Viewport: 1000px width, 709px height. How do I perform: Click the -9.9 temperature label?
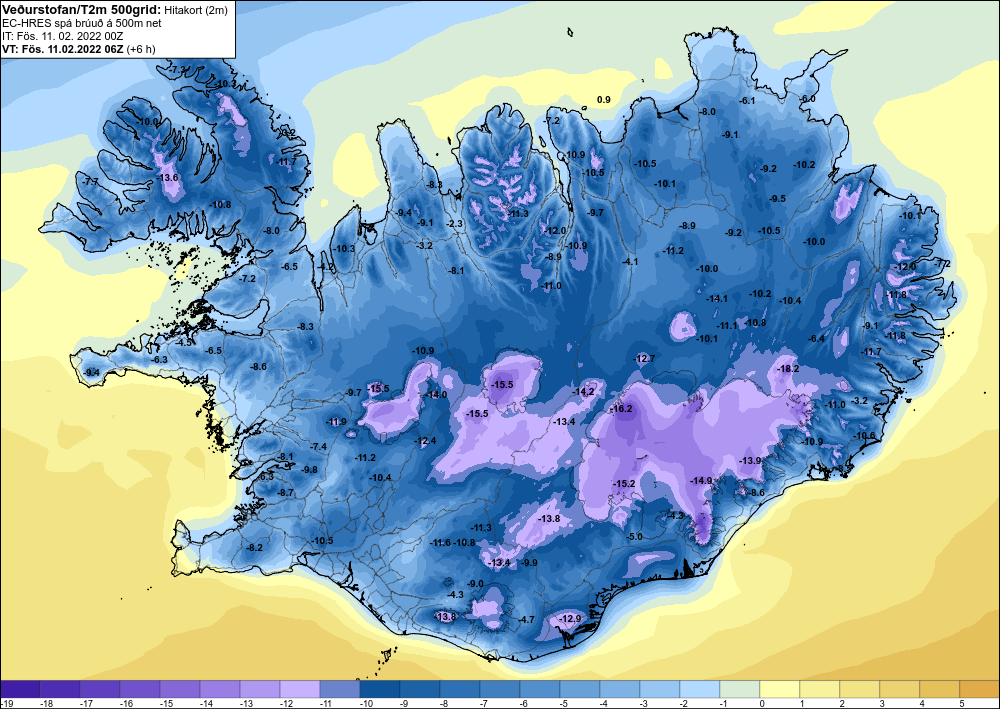pos(529,562)
